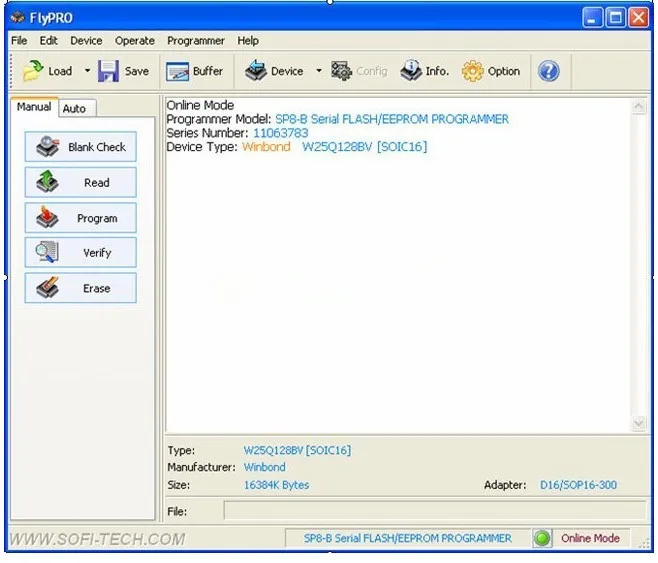Screen dimensions: 658x563
Task: Click the Read button
Action: [x=81, y=182]
